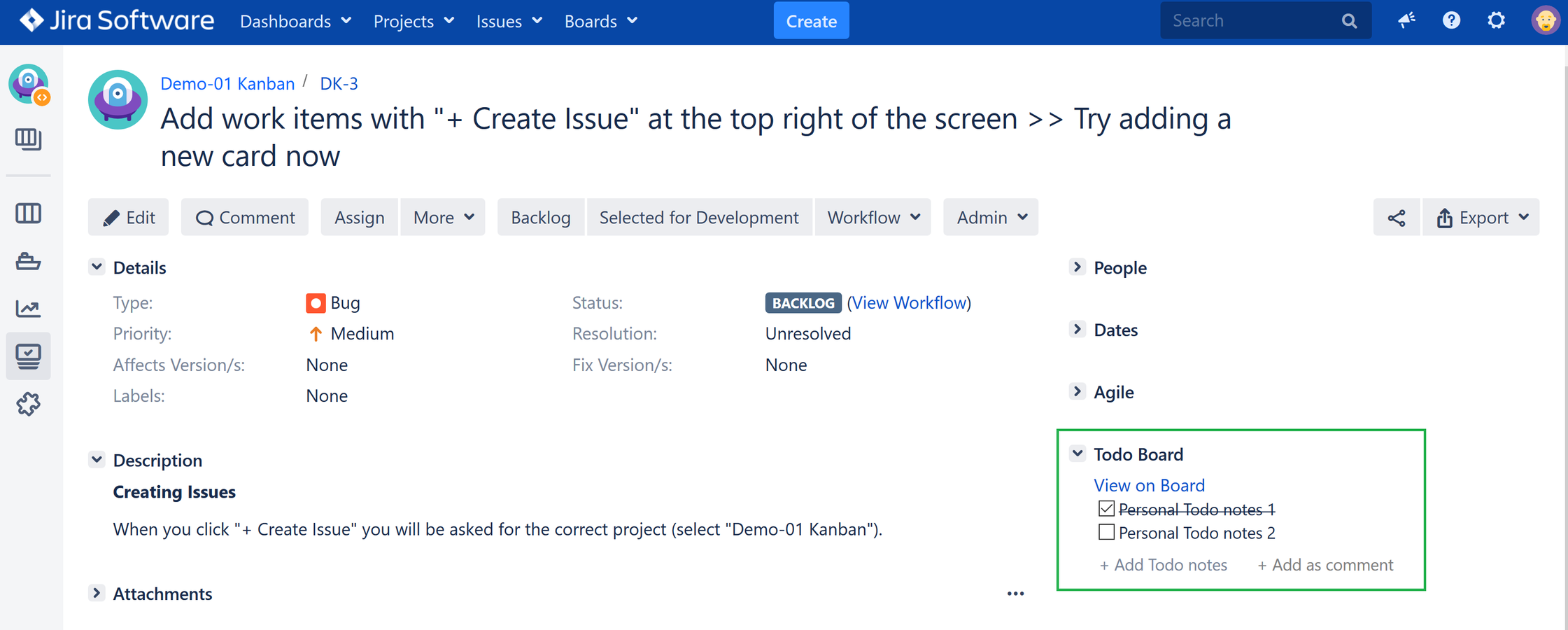
Task: Expand the Dates section
Action: point(1078,329)
